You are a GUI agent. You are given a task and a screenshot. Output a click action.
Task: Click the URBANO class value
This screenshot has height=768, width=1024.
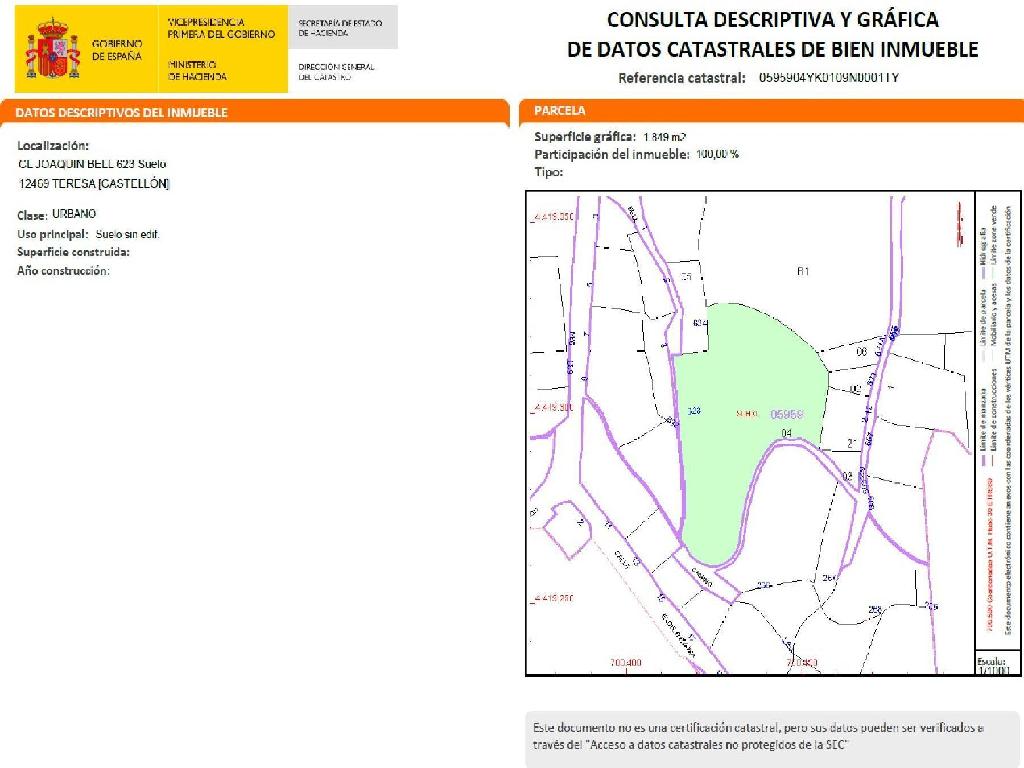[x=74, y=214]
